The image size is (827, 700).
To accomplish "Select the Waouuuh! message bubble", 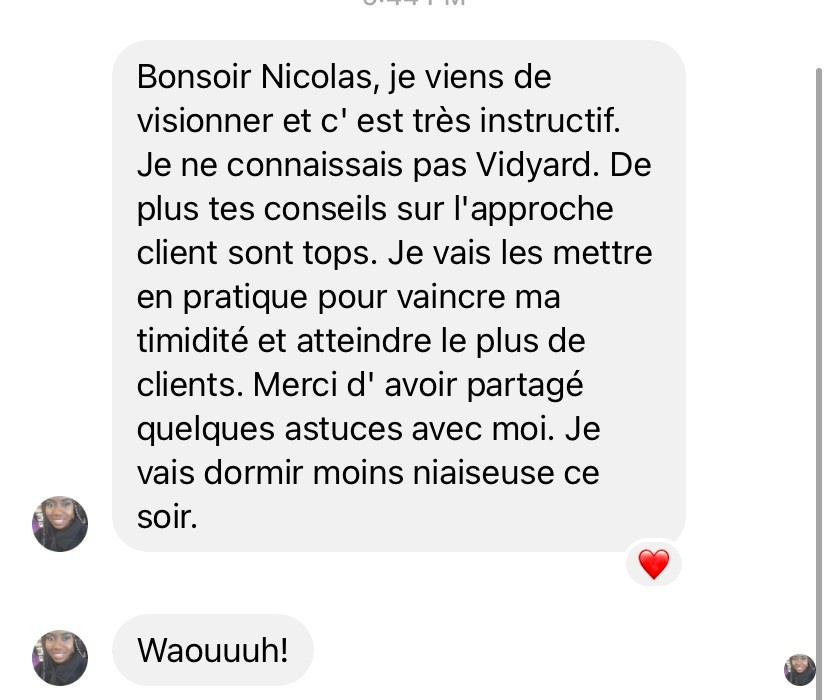I will [x=213, y=650].
